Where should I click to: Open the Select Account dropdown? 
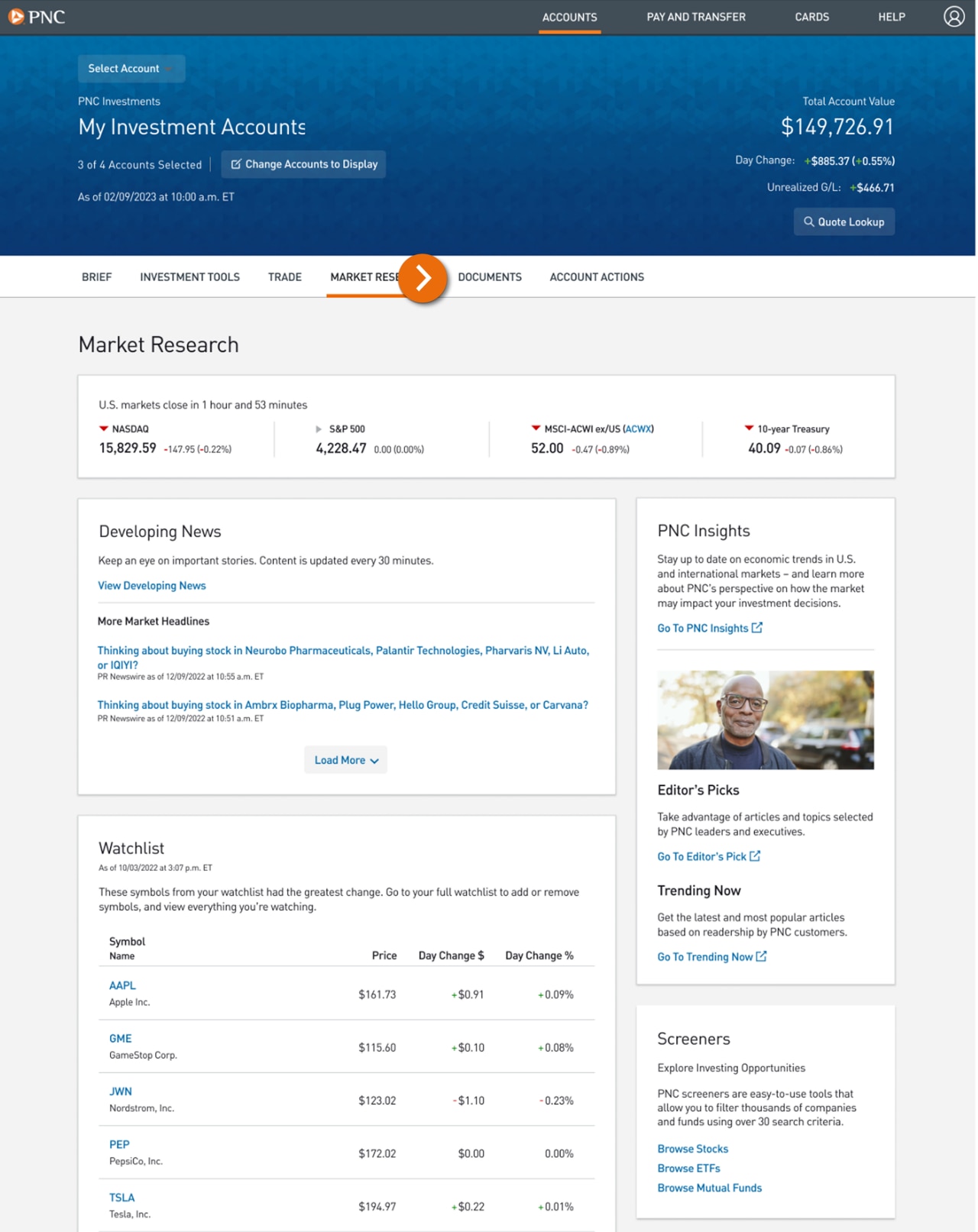(x=131, y=69)
